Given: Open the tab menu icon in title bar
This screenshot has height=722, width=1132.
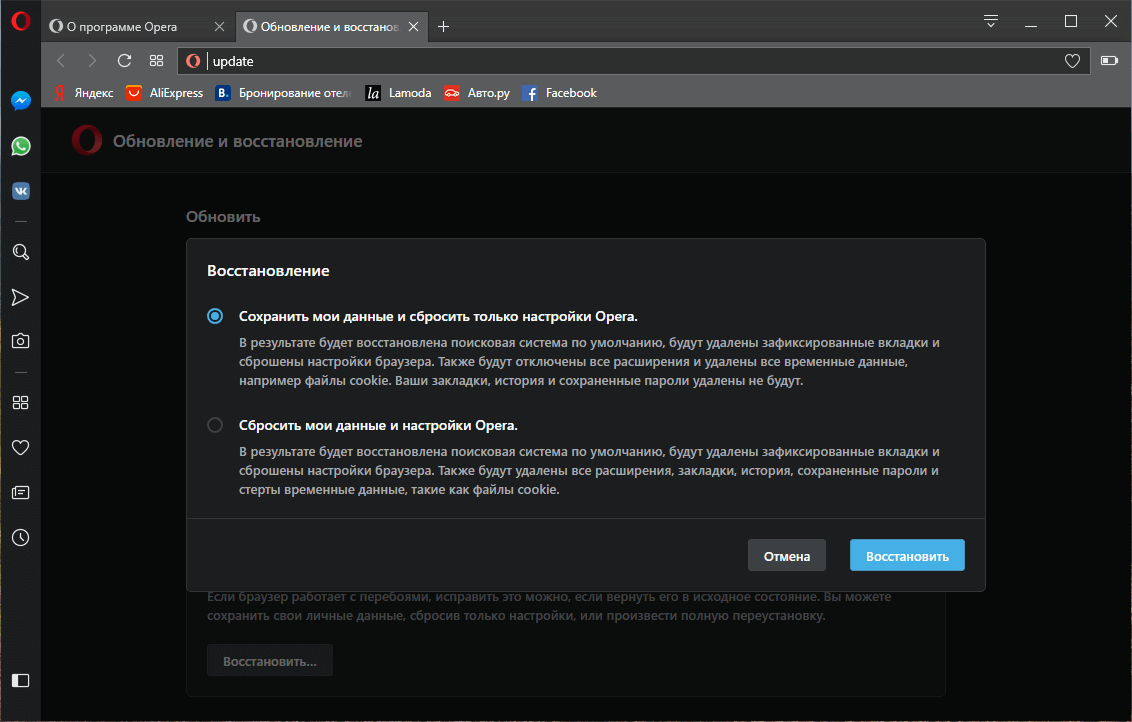Looking at the screenshot, I should pos(990,22).
